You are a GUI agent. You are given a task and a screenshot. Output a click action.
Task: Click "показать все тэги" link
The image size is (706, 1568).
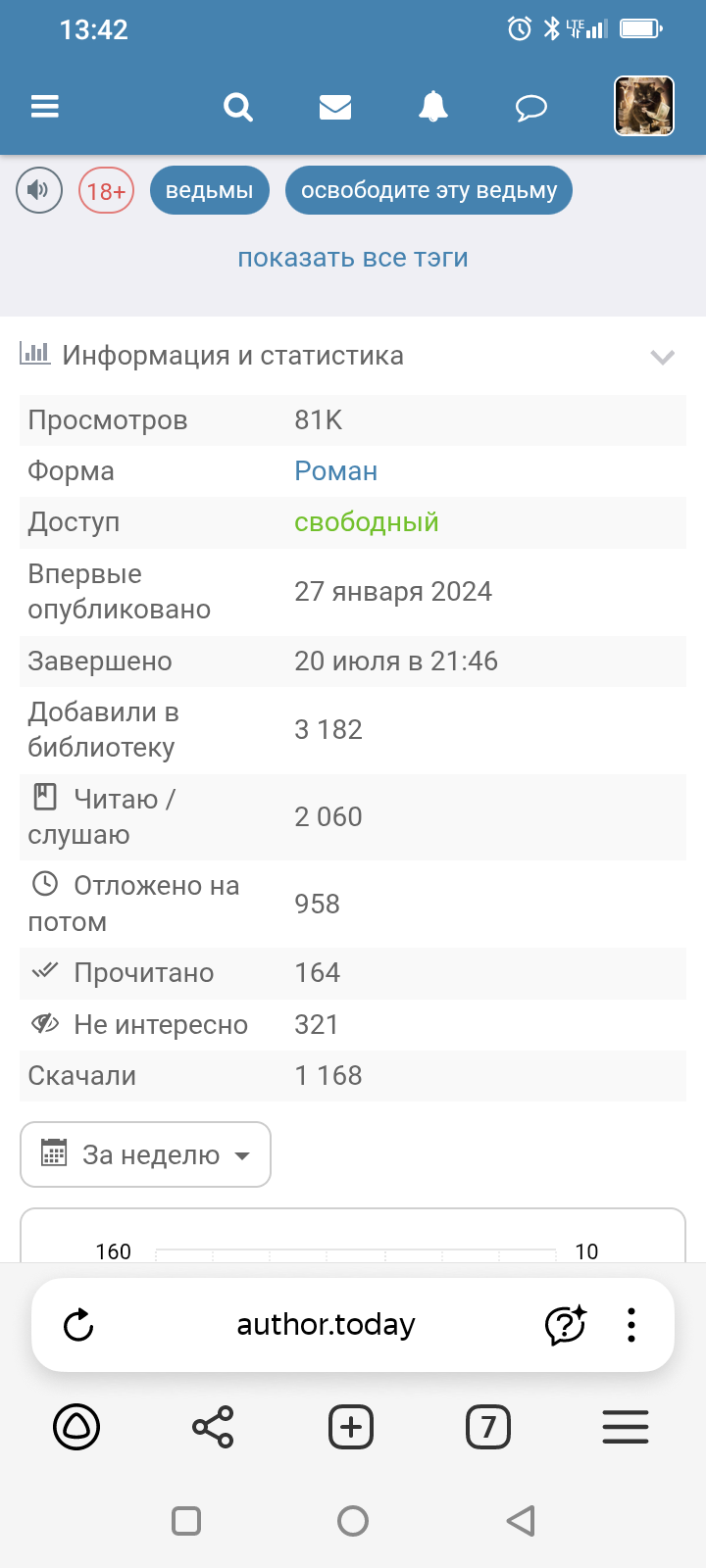[353, 258]
